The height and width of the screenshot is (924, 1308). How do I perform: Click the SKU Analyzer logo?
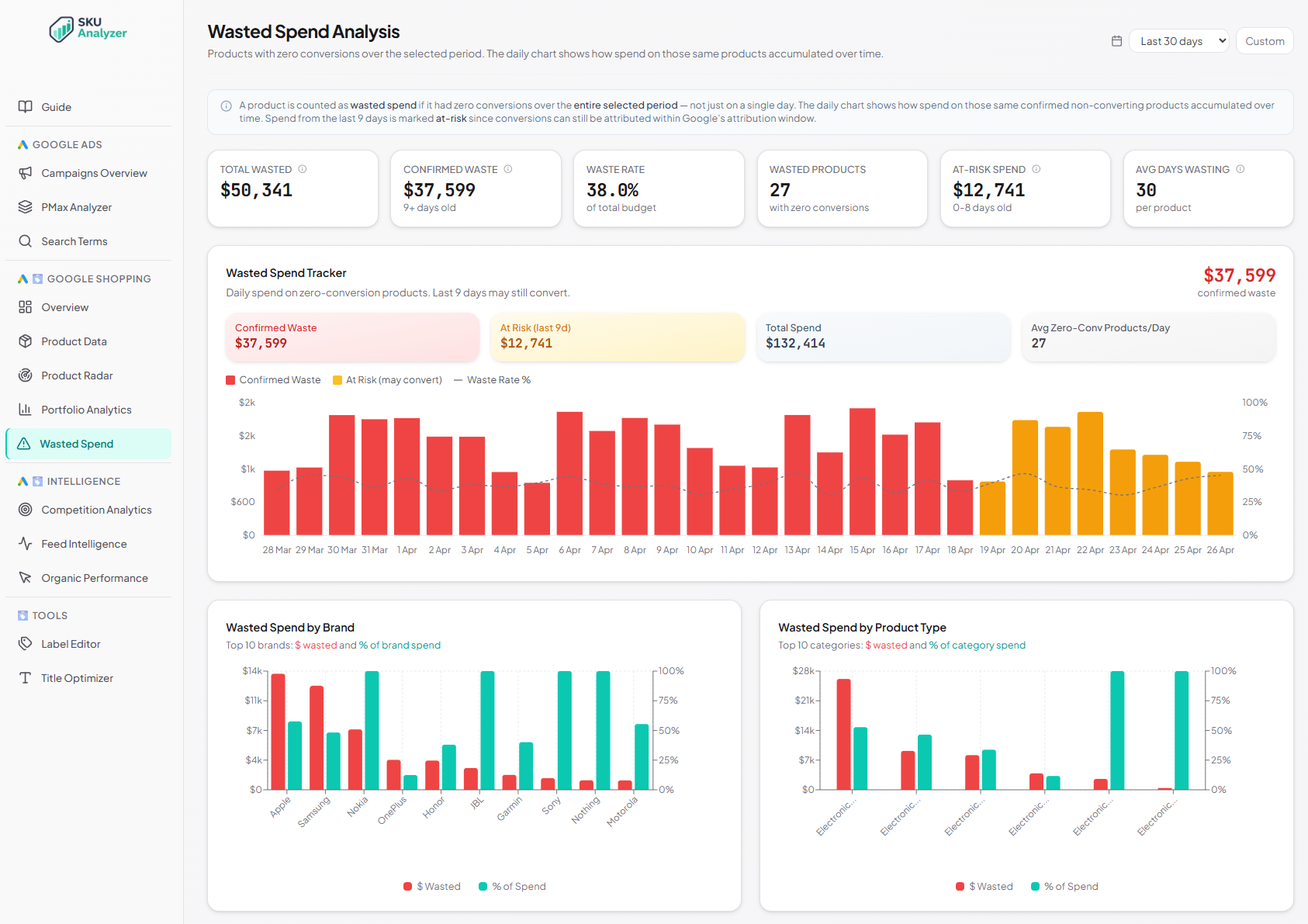point(88,29)
